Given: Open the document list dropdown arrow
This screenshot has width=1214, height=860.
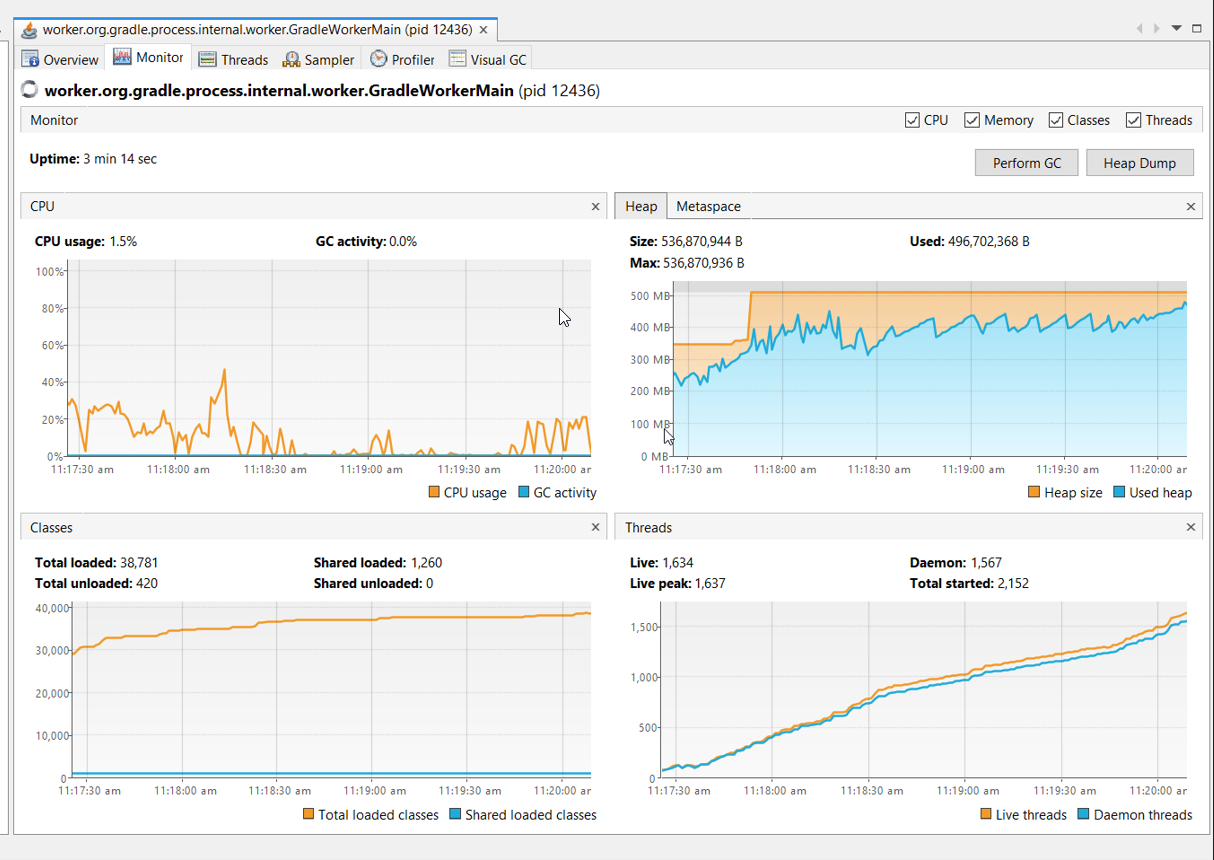Looking at the screenshot, I should click(x=1177, y=29).
